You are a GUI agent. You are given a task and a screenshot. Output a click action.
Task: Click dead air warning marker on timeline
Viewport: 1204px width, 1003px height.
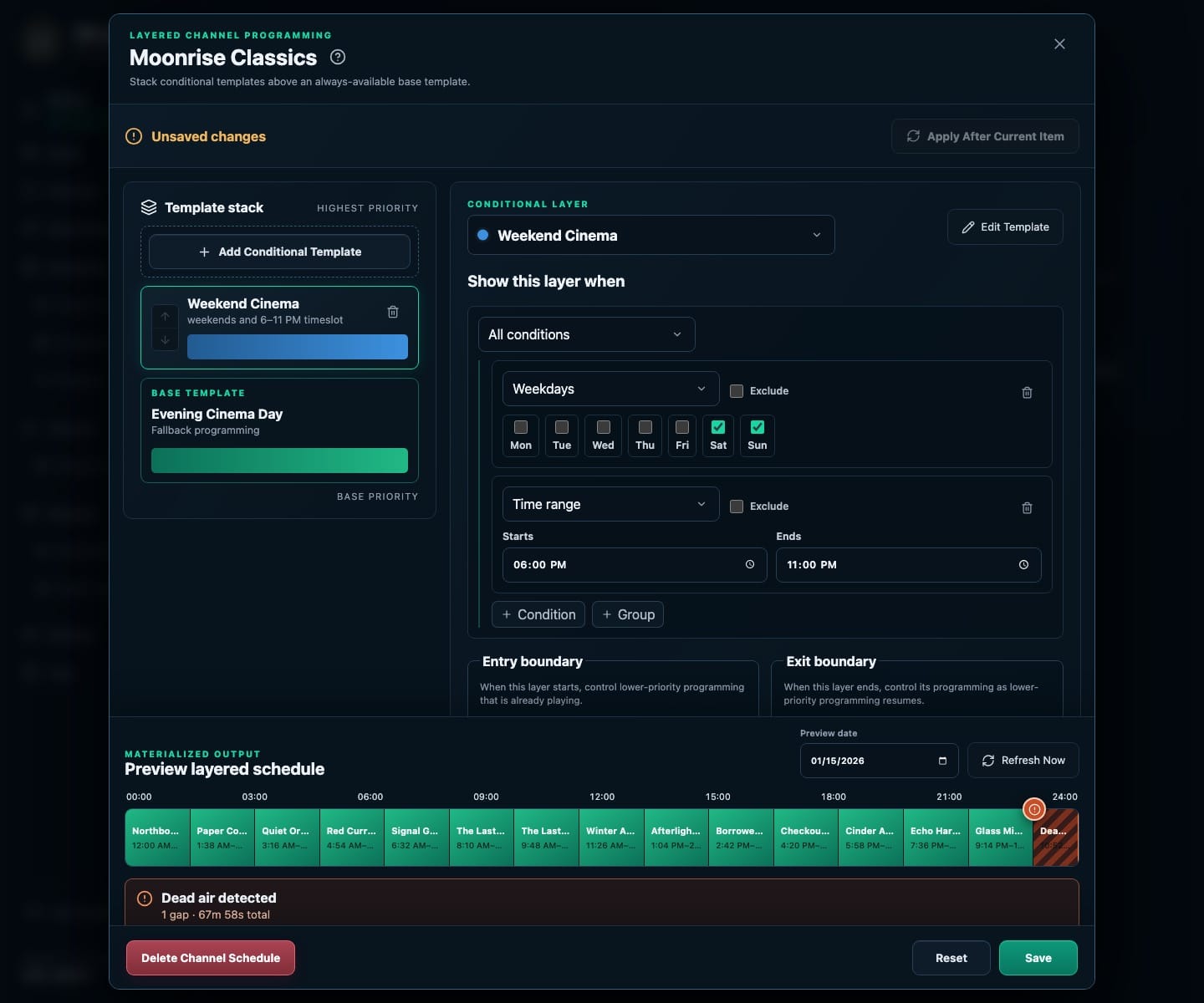tap(1034, 809)
